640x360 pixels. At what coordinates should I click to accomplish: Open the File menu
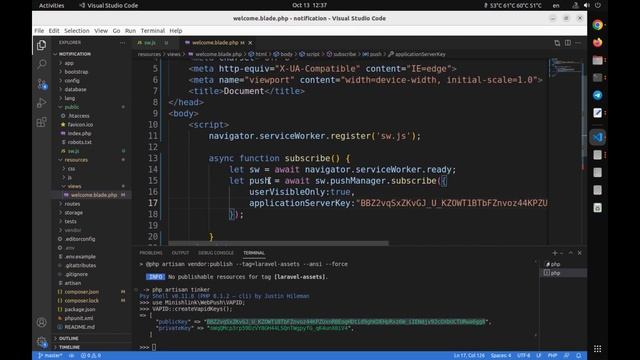[39, 31]
